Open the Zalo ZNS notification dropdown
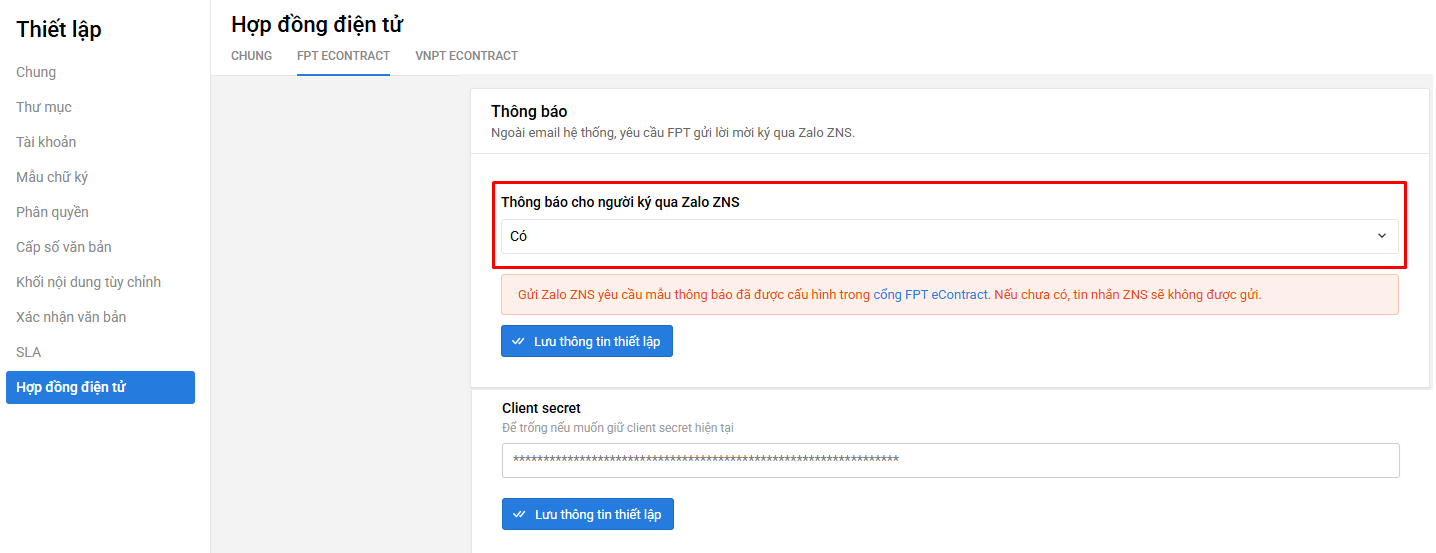Screen dimensions: 1436x553 pyautogui.click(x=949, y=236)
